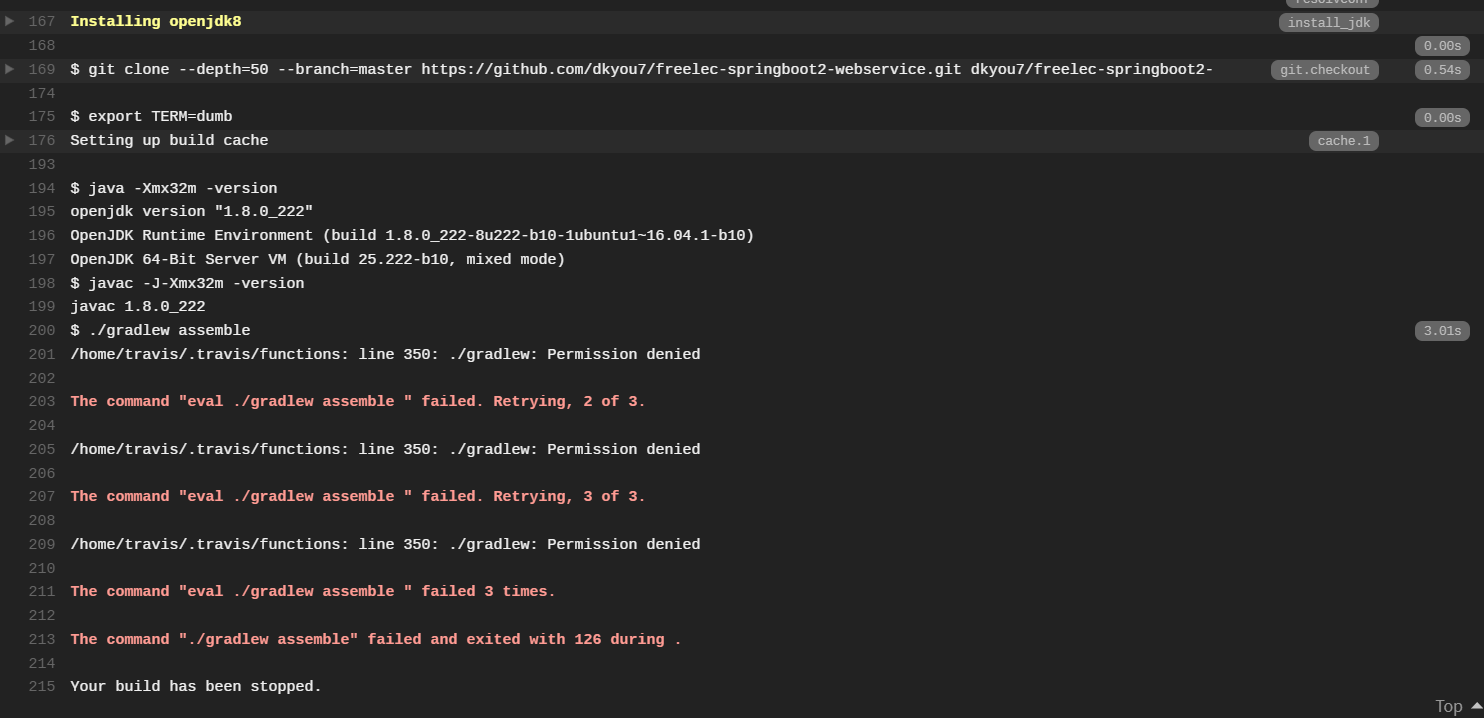
Task: Click the git clone command text
Action: (x=641, y=69)
